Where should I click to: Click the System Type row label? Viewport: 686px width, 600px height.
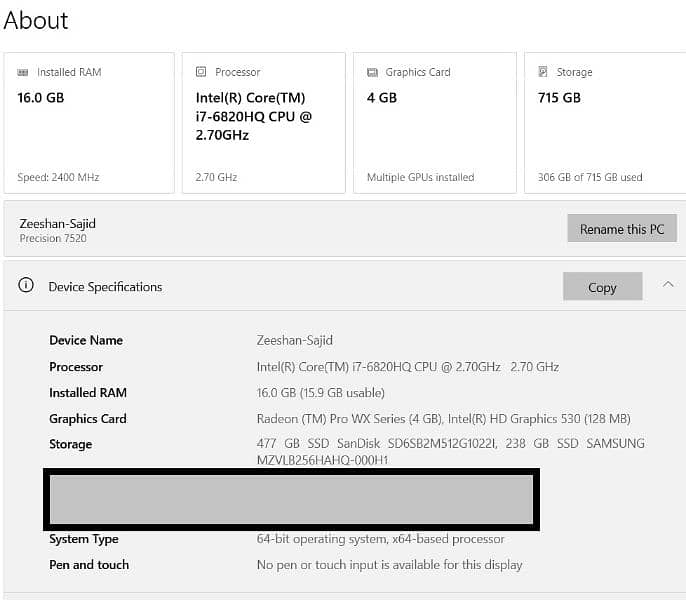tap(84, 539)
